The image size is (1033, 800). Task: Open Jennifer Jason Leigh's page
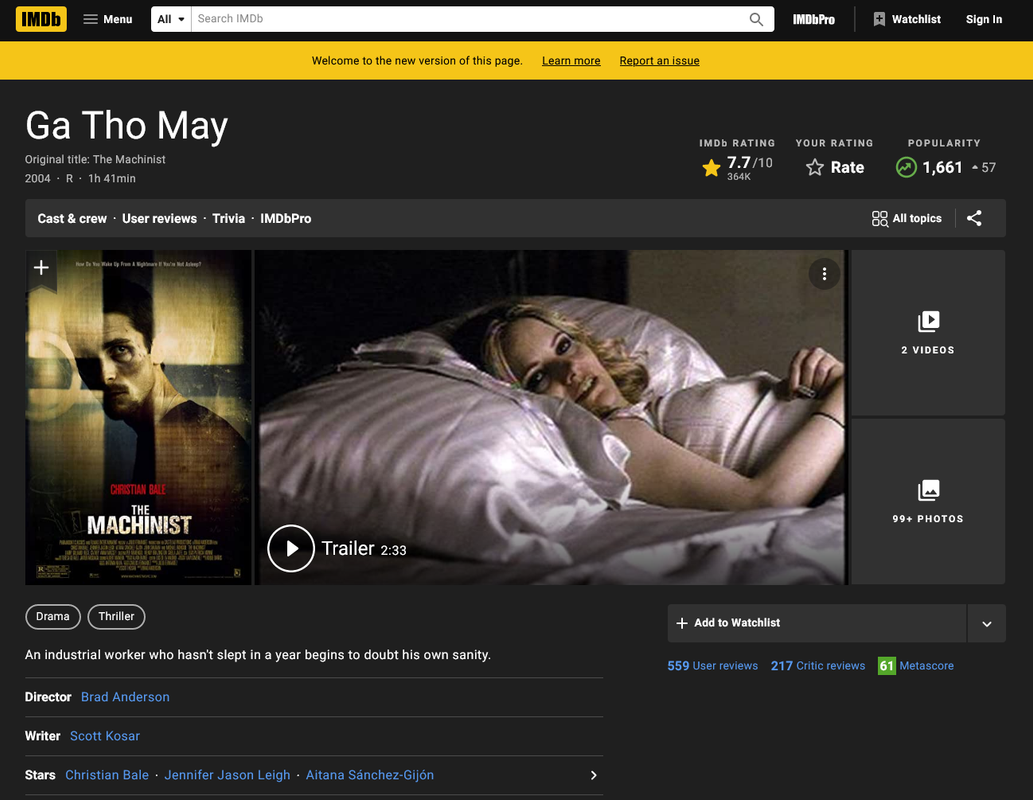pos(227,776)
